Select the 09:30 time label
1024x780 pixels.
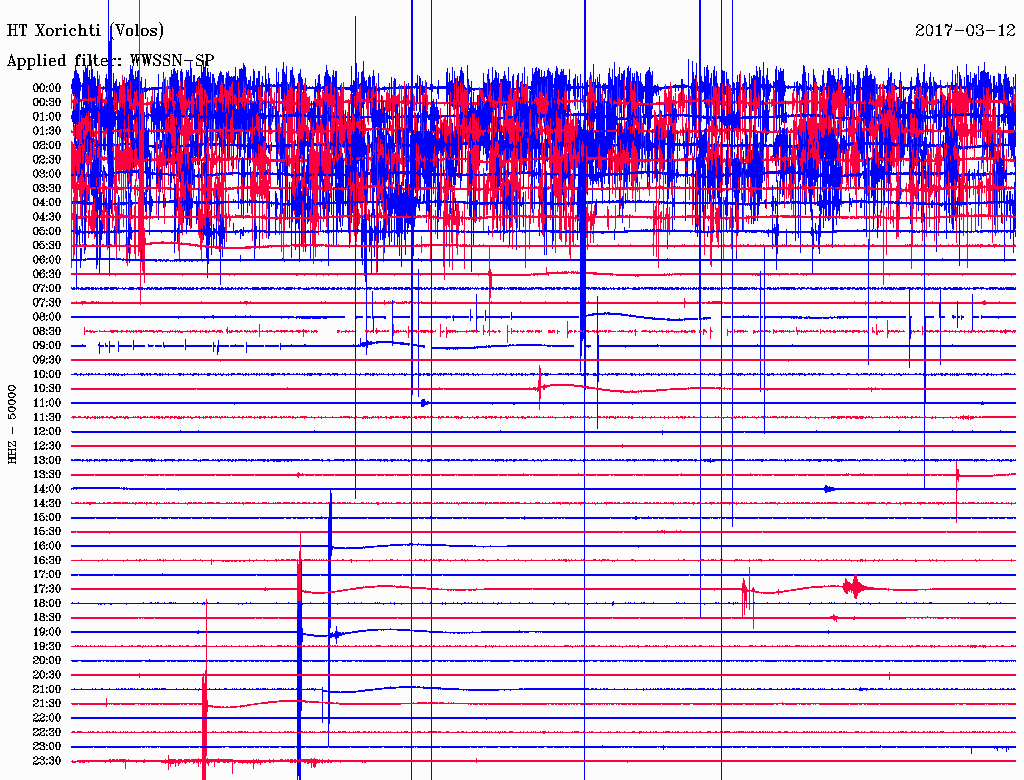pos(47,359)
